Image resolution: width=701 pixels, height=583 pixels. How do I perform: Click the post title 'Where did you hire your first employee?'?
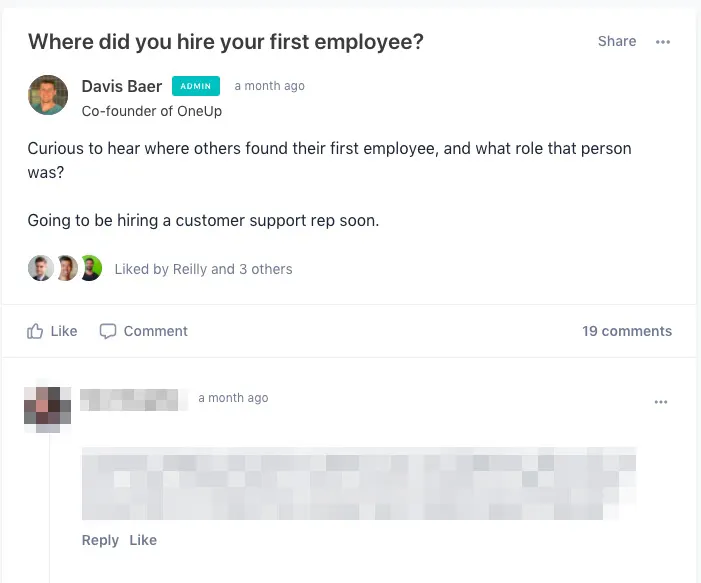pos(226,42)
